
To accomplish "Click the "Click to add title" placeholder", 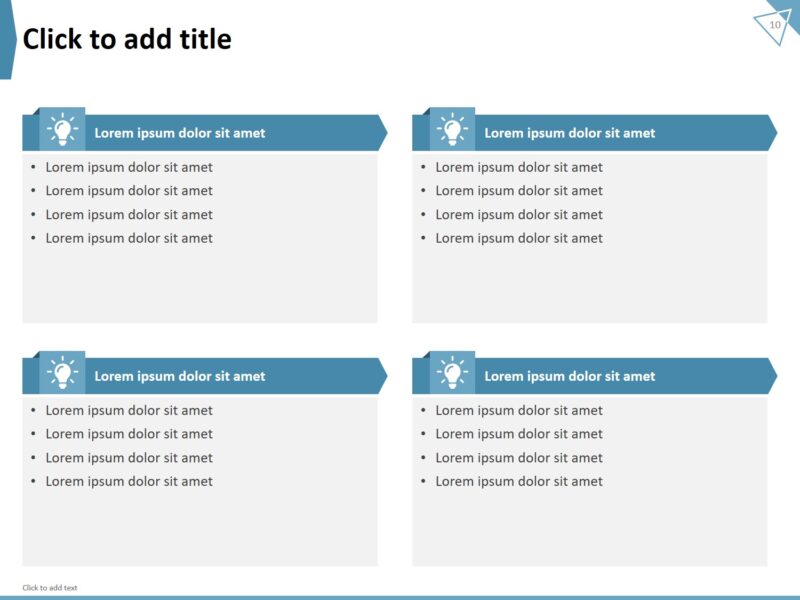I will pyautogui.click(x=127, y=39).
